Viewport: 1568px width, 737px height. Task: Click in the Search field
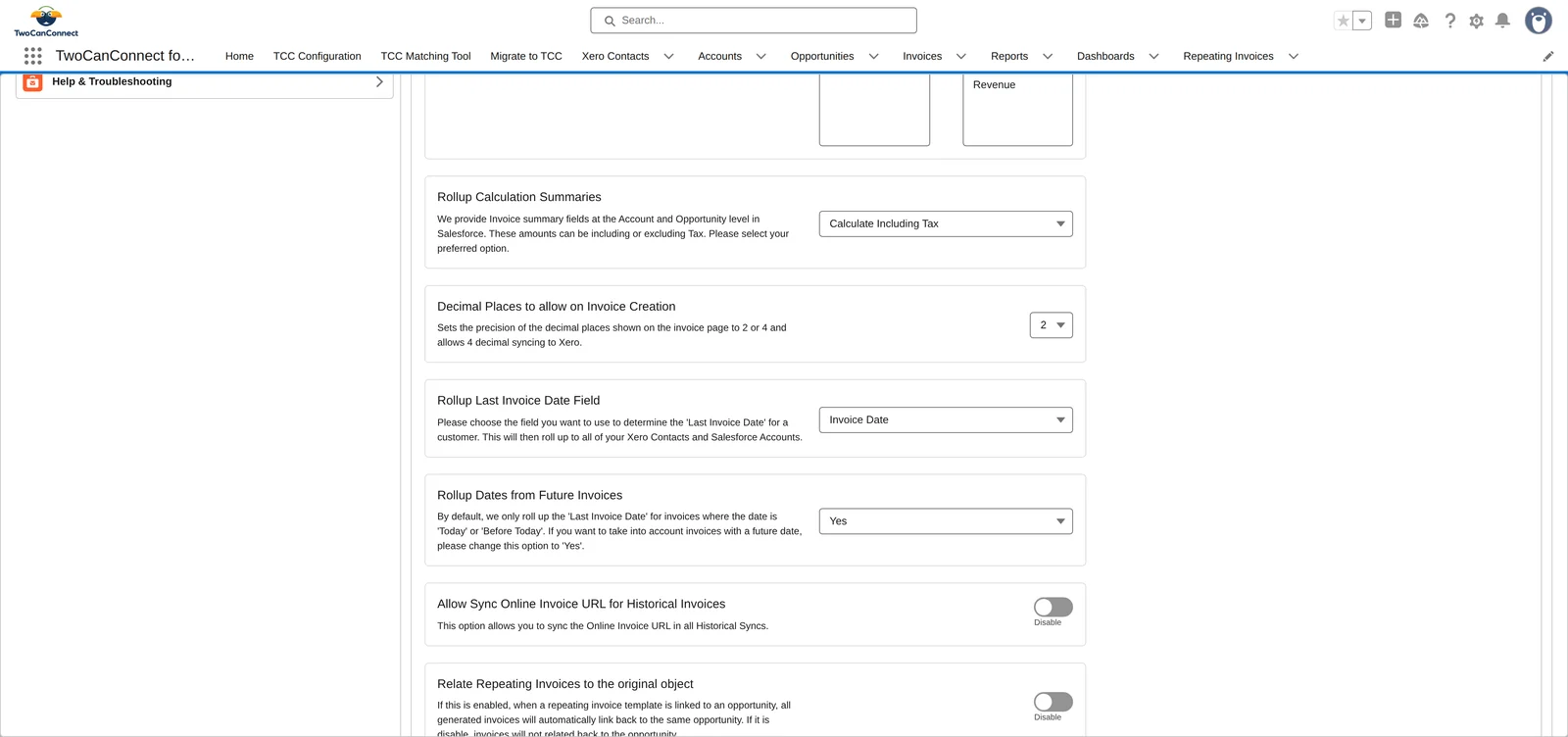click(754, 21)
